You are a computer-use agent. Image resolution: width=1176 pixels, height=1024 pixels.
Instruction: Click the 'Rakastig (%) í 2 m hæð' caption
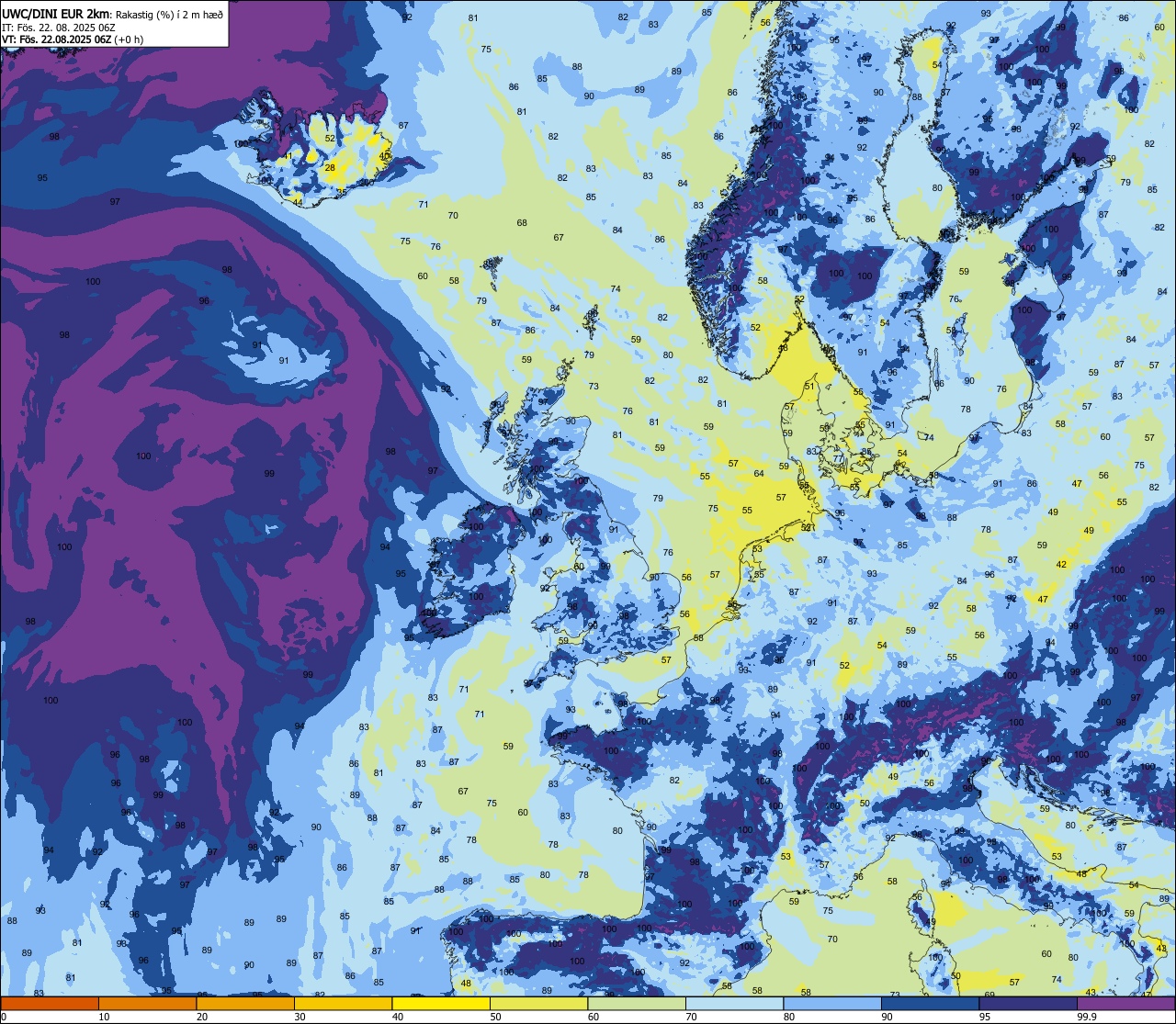[x=169, y=14]
